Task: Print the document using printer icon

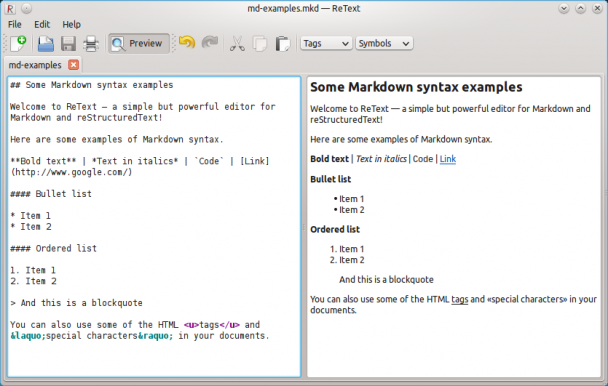Action: pyautogui.click(x=91, y=43)
